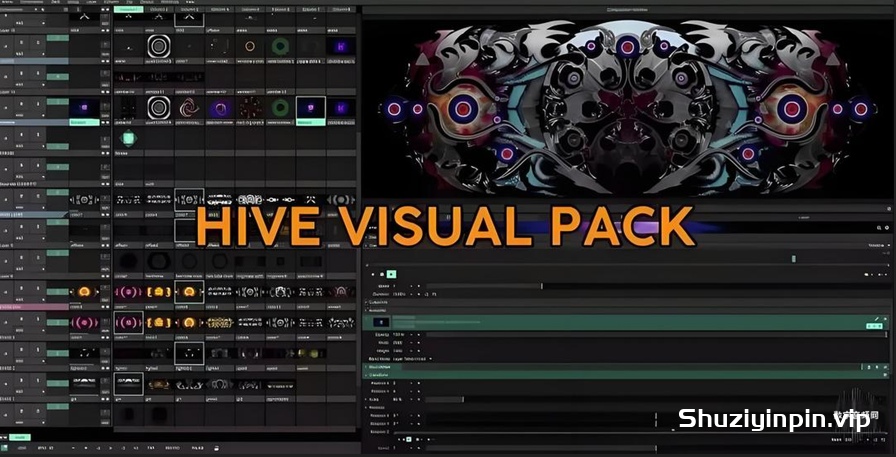Adjust the Speed slider handle in the clip panel
The image size is (896, 457).
click(542, 286)
